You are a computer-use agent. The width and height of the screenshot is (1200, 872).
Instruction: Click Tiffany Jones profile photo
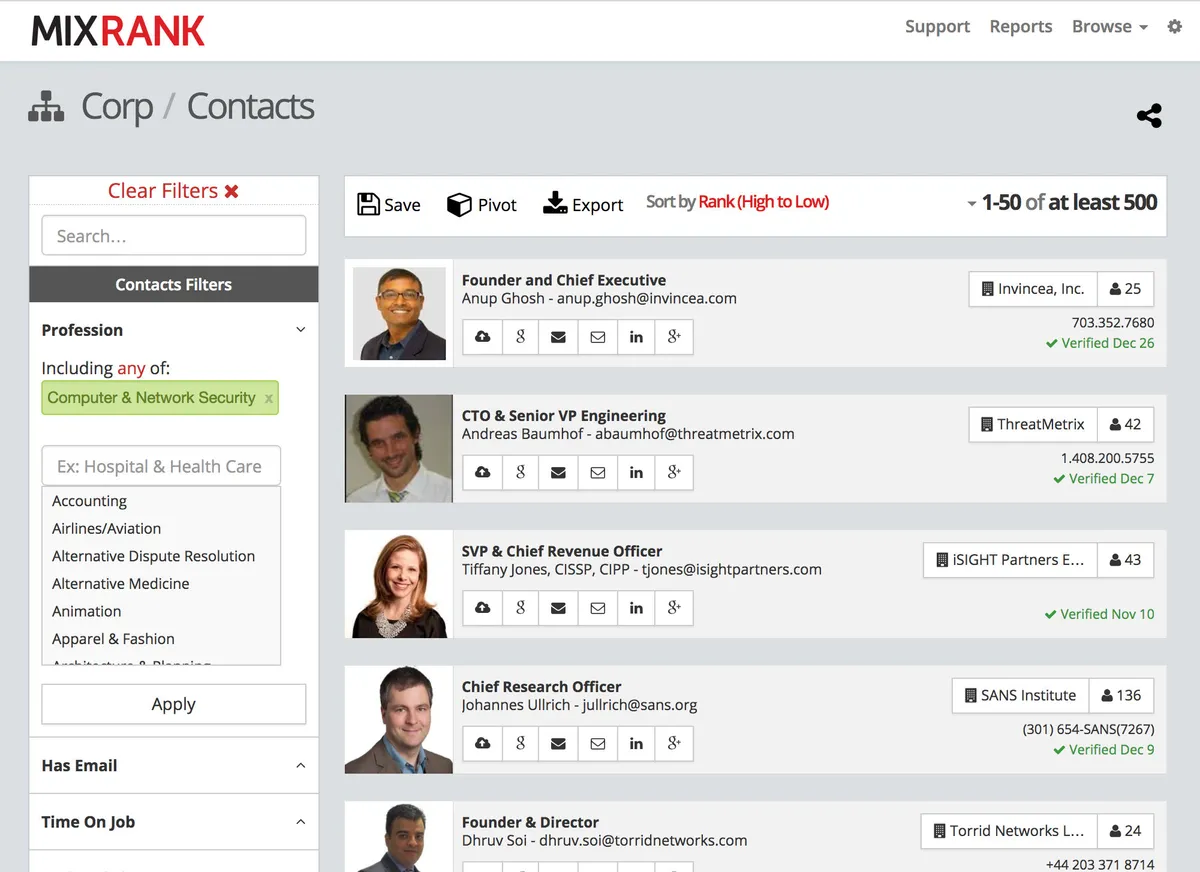point(399,584)
